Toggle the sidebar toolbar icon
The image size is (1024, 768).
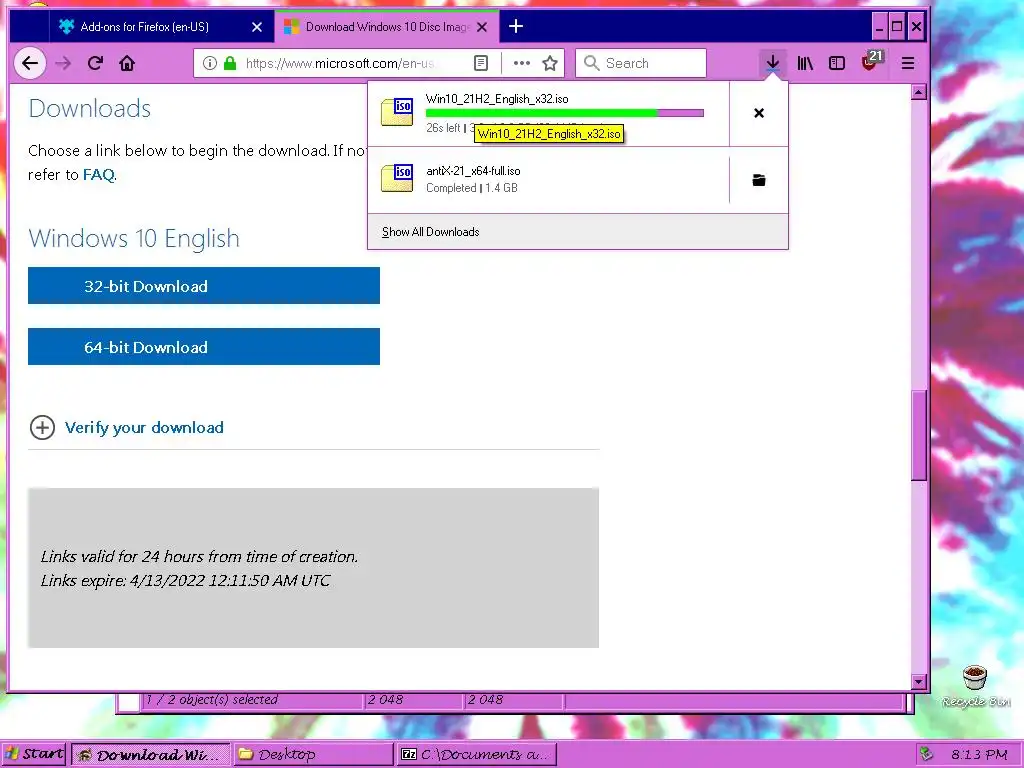[x=837, y=63]
